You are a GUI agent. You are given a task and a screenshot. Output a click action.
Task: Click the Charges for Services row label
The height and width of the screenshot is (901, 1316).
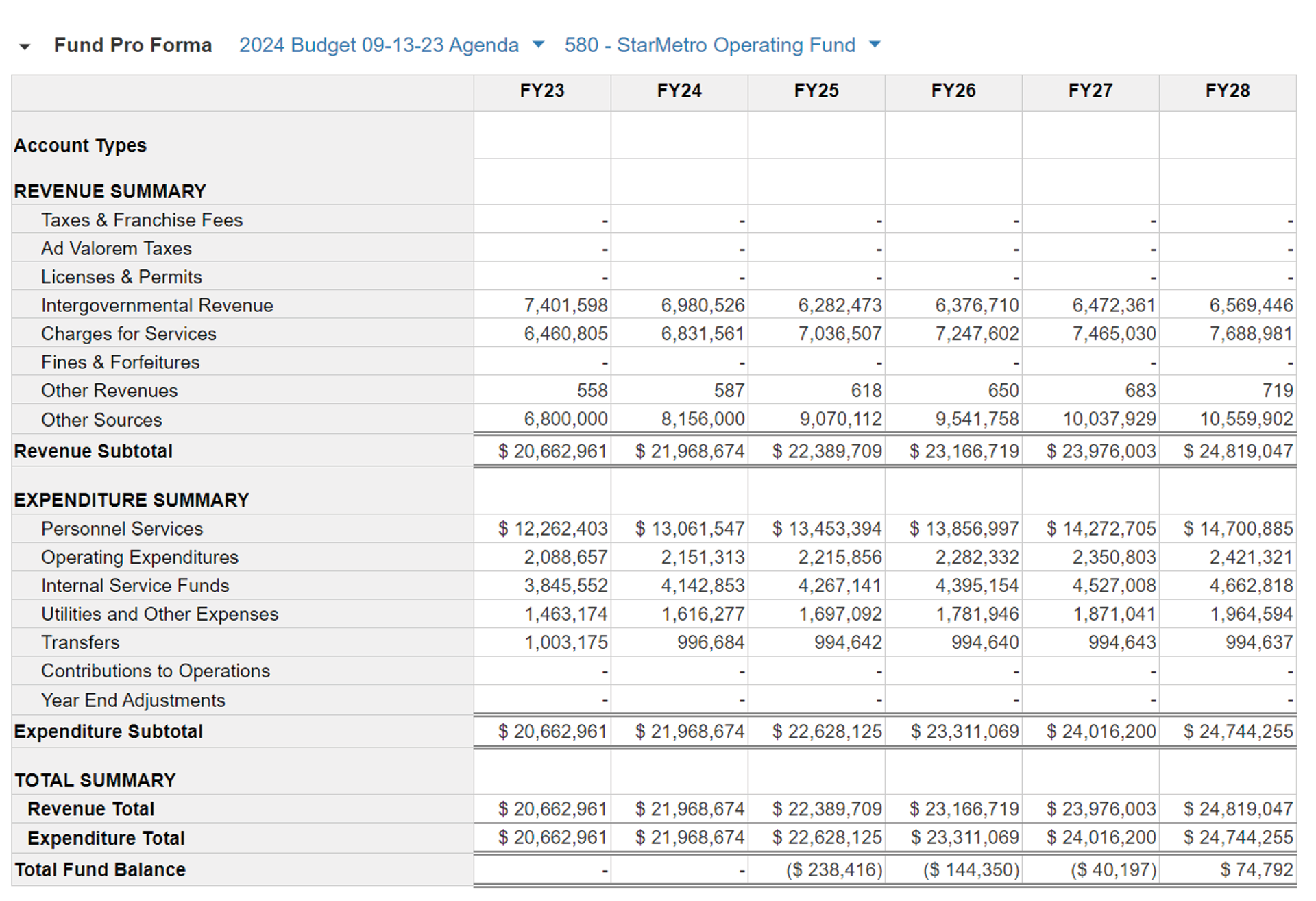128,334
